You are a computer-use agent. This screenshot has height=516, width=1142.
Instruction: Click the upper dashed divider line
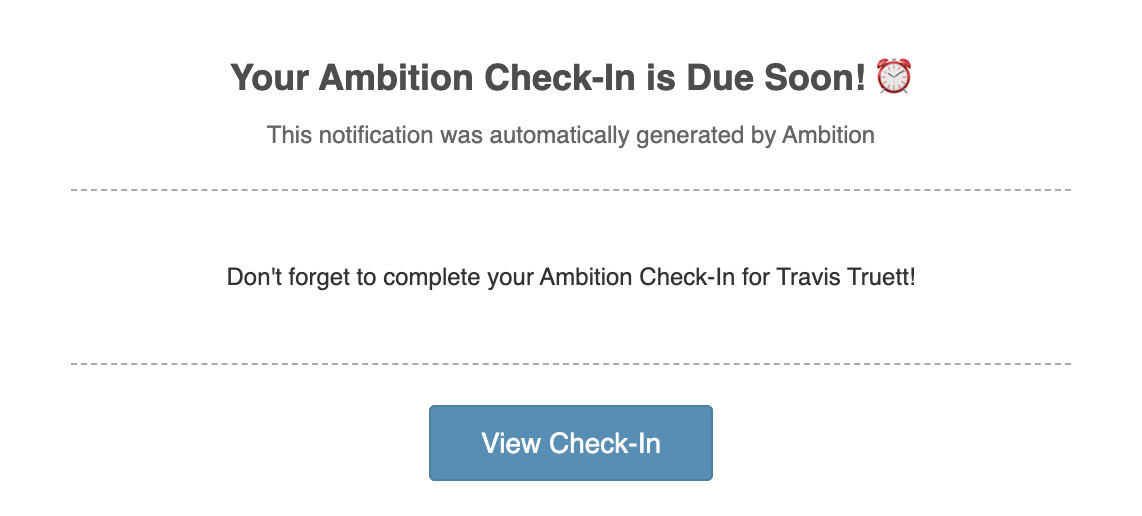570,189
